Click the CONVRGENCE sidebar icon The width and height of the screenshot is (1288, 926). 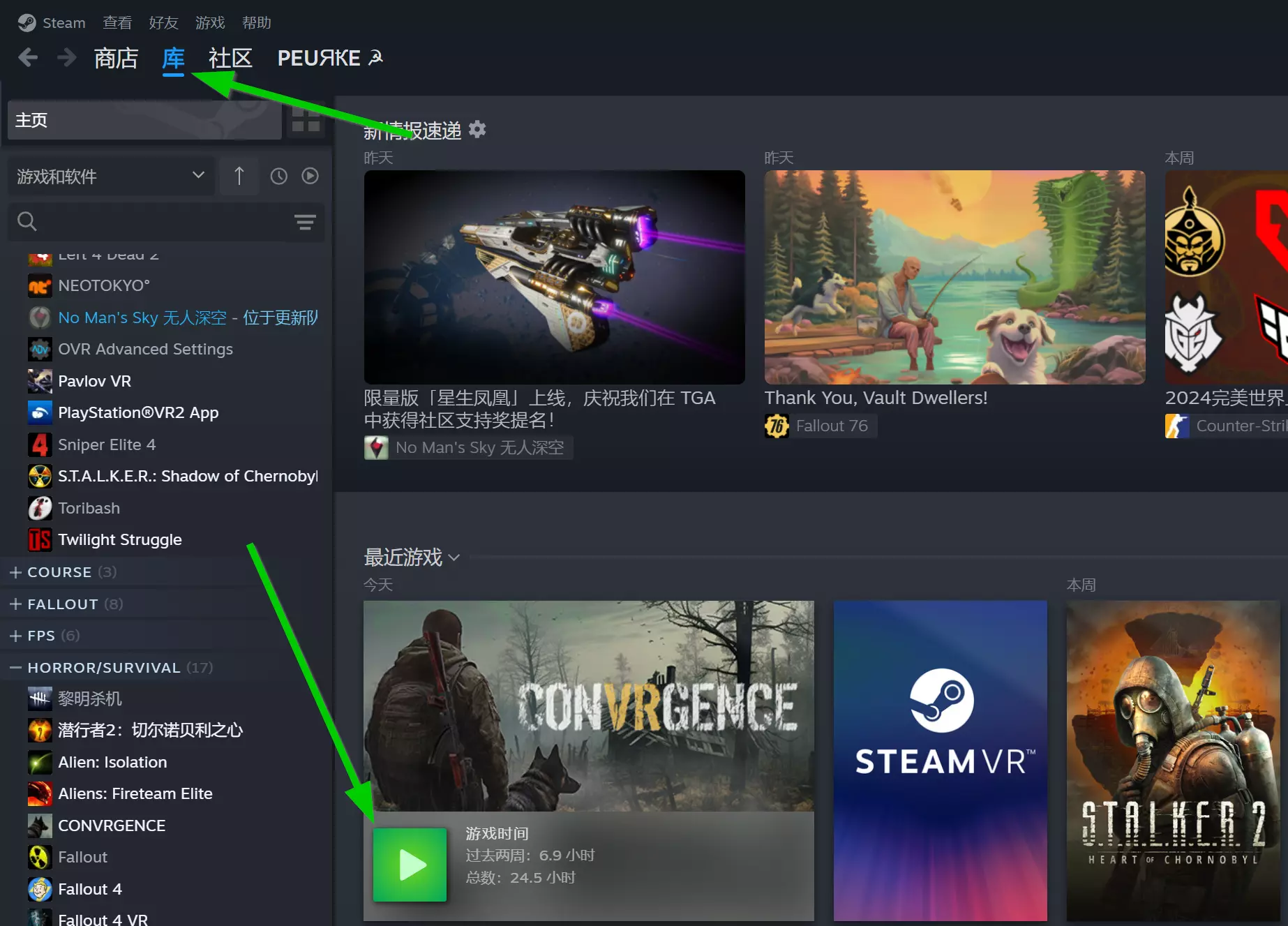click(40, 826)
